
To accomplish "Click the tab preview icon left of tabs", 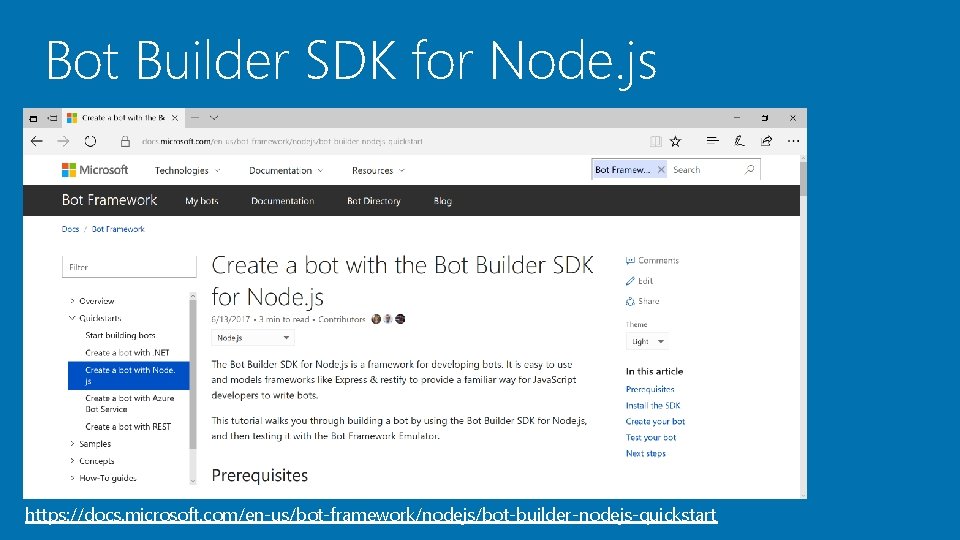I will [33, 118].
